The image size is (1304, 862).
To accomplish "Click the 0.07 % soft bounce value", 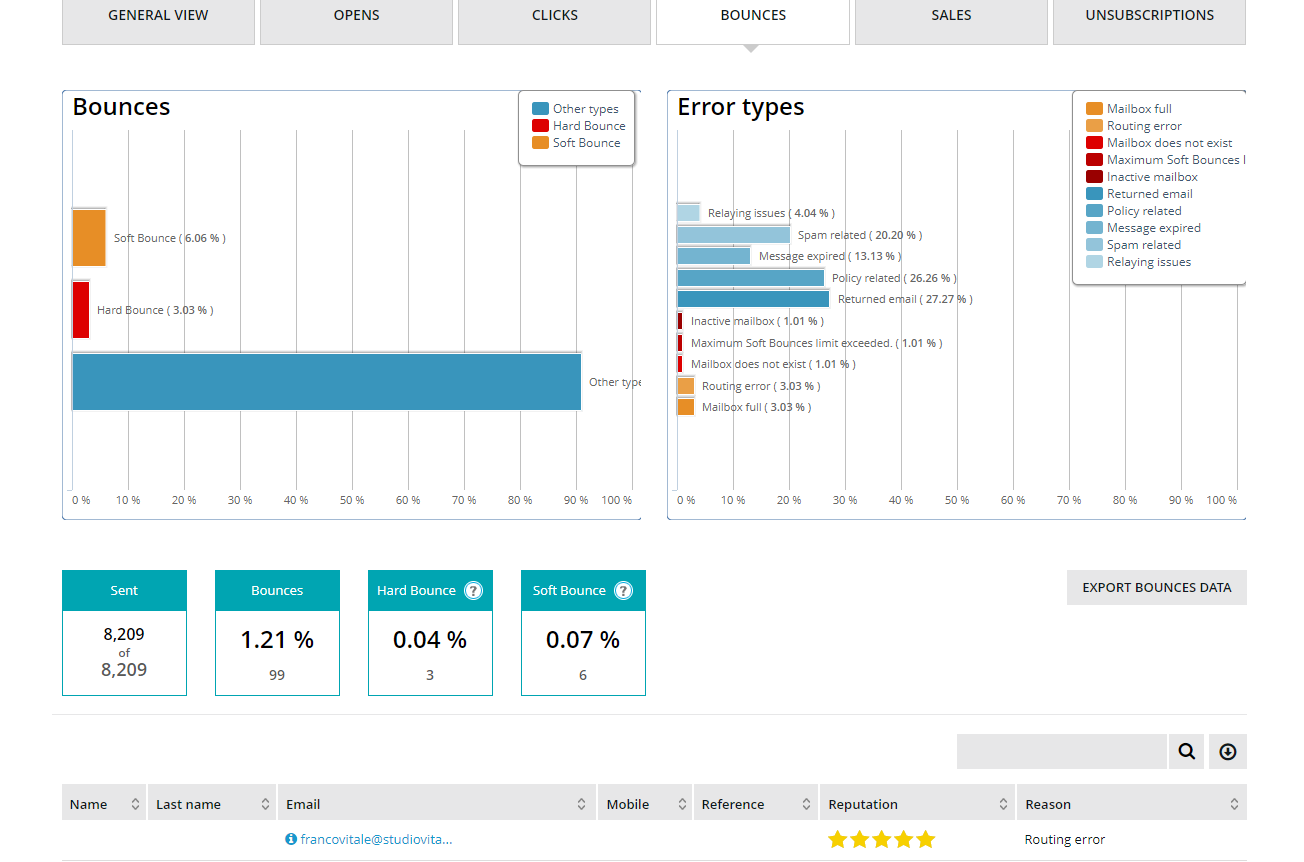I will [583, 640].
